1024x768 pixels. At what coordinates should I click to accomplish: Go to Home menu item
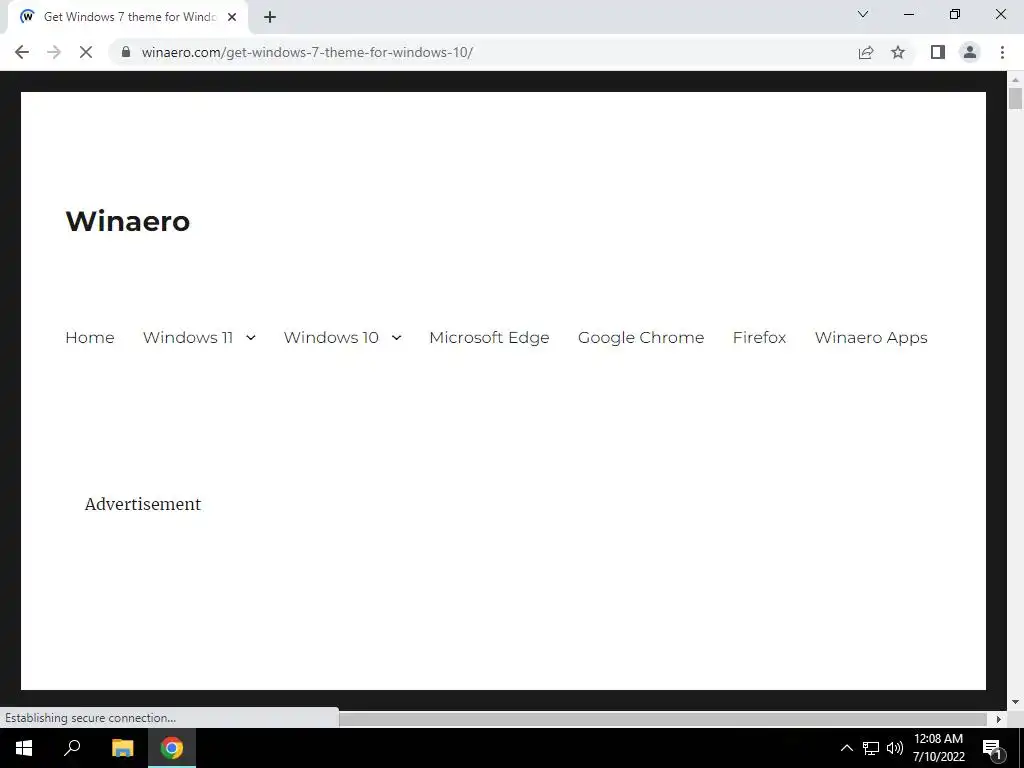pyautogui.click(x=89, y=338)
